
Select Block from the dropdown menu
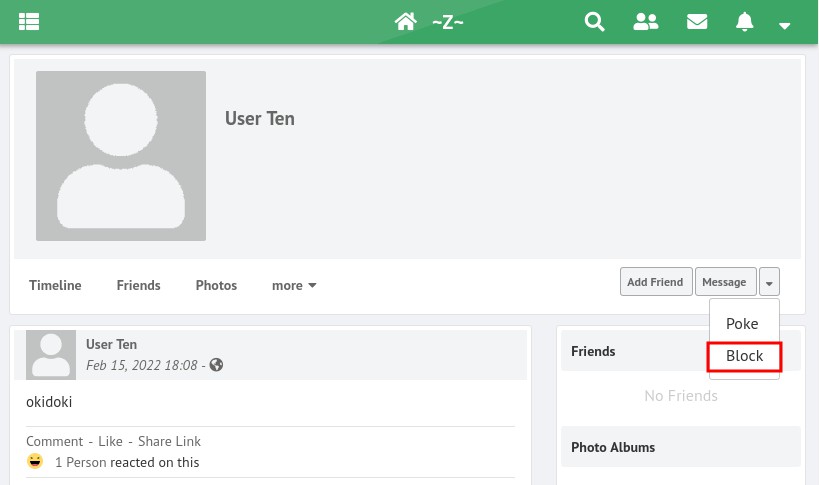click(744, 356)
